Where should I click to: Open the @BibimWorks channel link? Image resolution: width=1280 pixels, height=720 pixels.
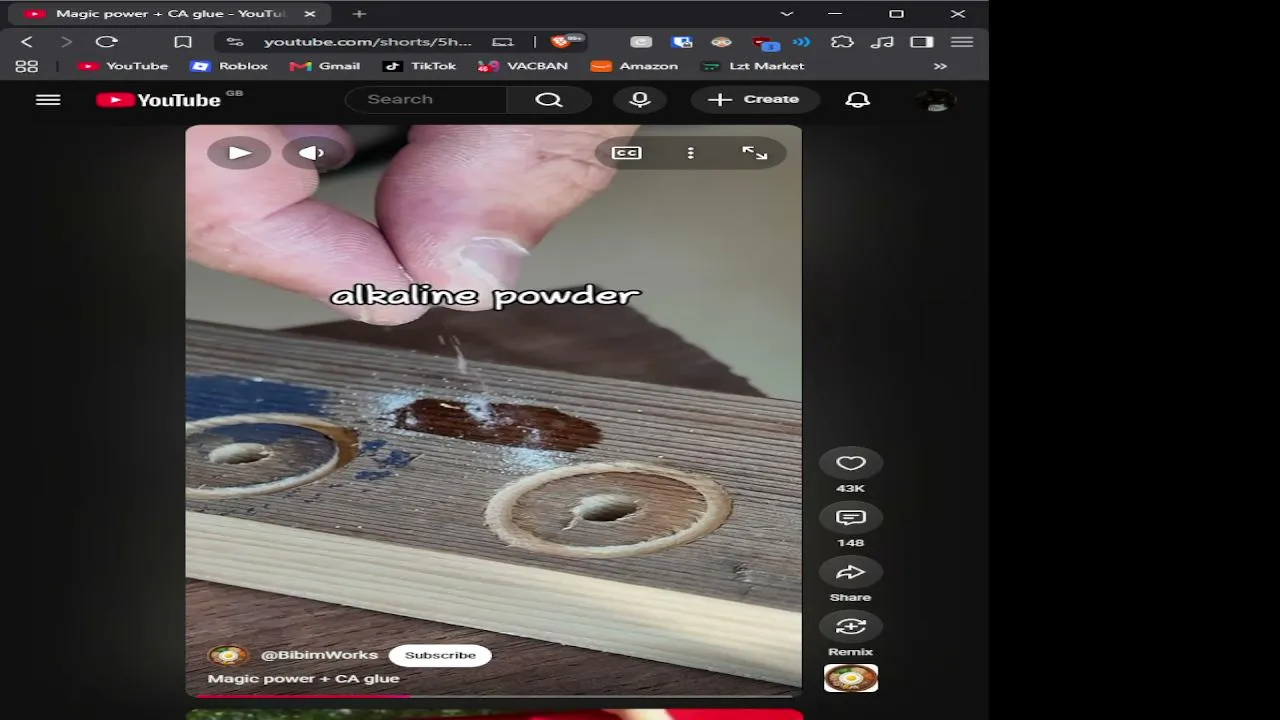tap(319, 655)
